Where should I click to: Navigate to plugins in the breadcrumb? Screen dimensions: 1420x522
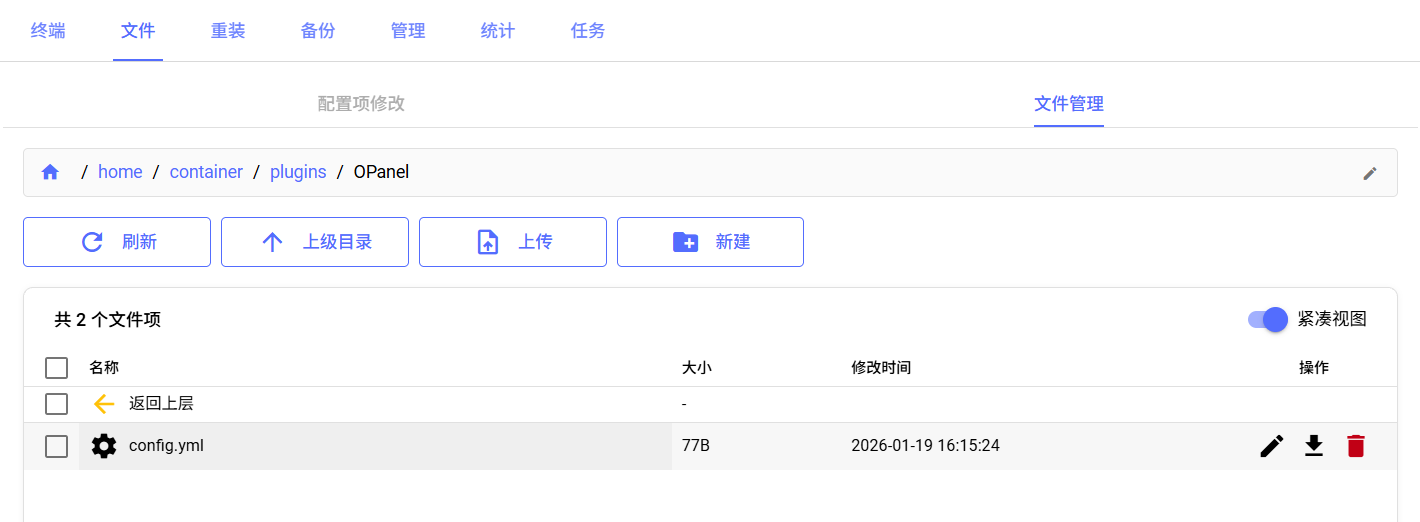[x=298, y=172]
